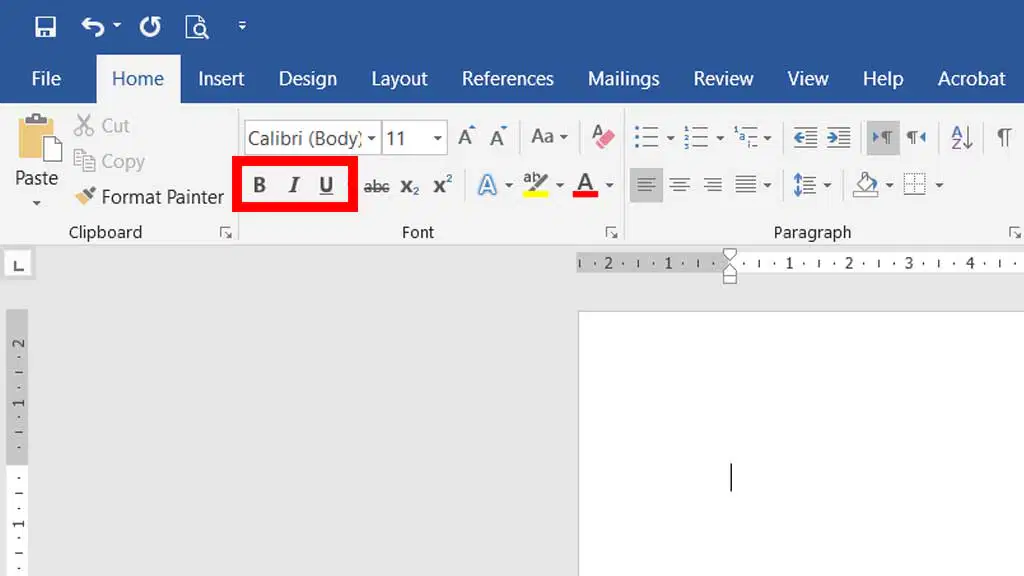Clear all formatting with eraser icon
The image size is (1024, 576).
click(x=602, y=136)
